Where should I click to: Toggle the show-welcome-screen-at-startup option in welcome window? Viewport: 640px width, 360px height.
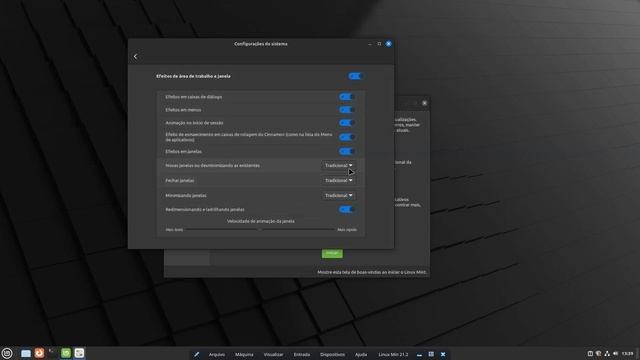[x=372, y=272]
